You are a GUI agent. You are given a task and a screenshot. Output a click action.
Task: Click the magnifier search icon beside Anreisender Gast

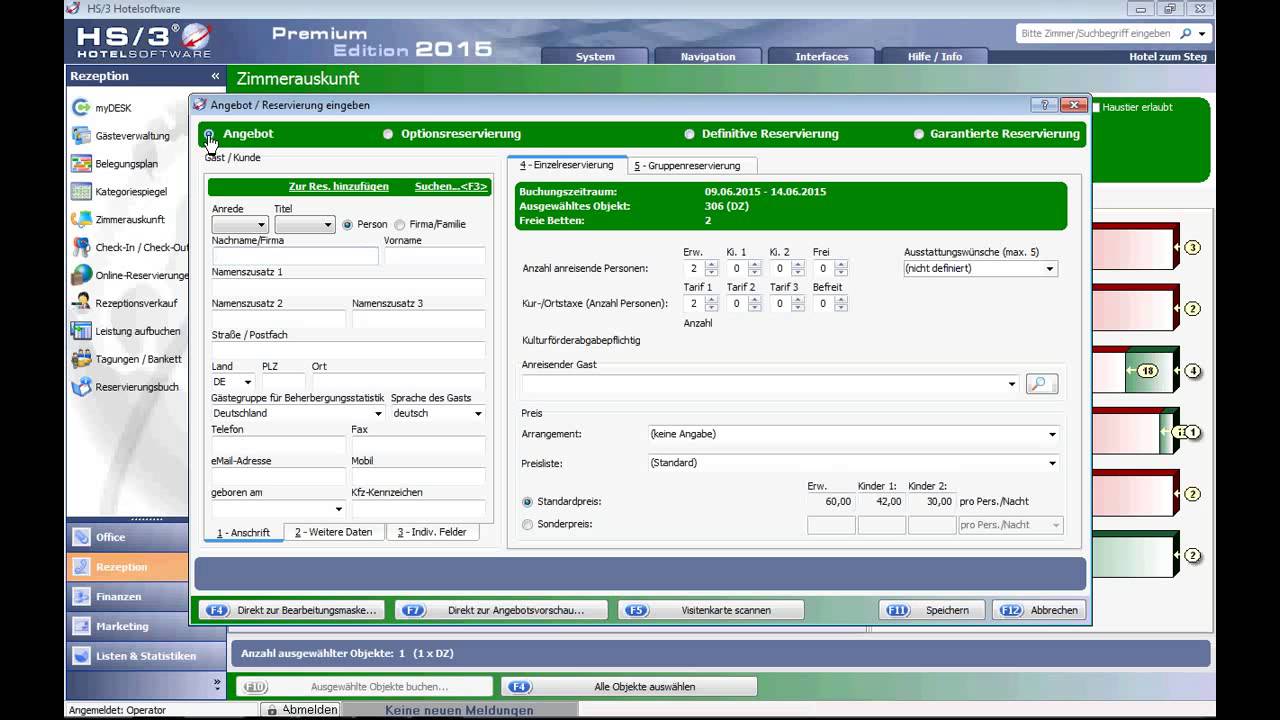(x=1041, y=384)
